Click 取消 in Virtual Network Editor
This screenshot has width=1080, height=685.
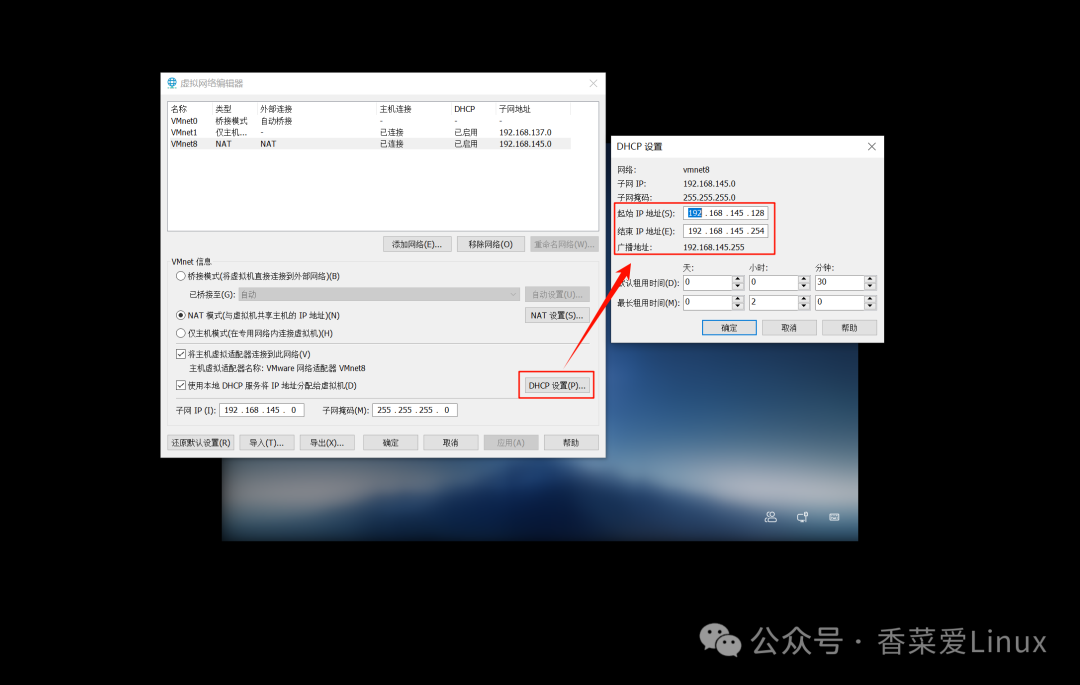450,443
